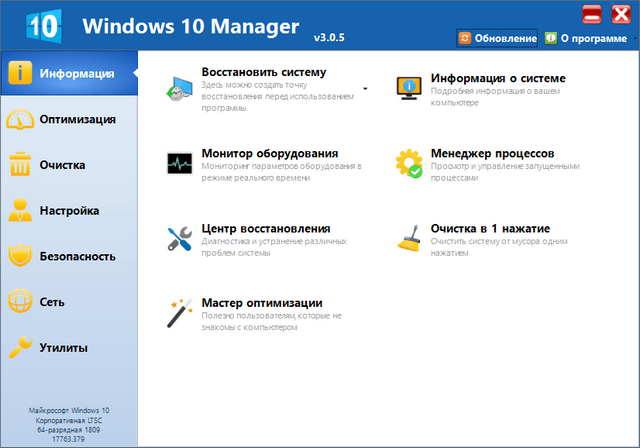Image resolution: width=640 pixels, height=448 pixels.
Task: Click the Windows 10 Manager title text
Action: click(x=191, y=26)
